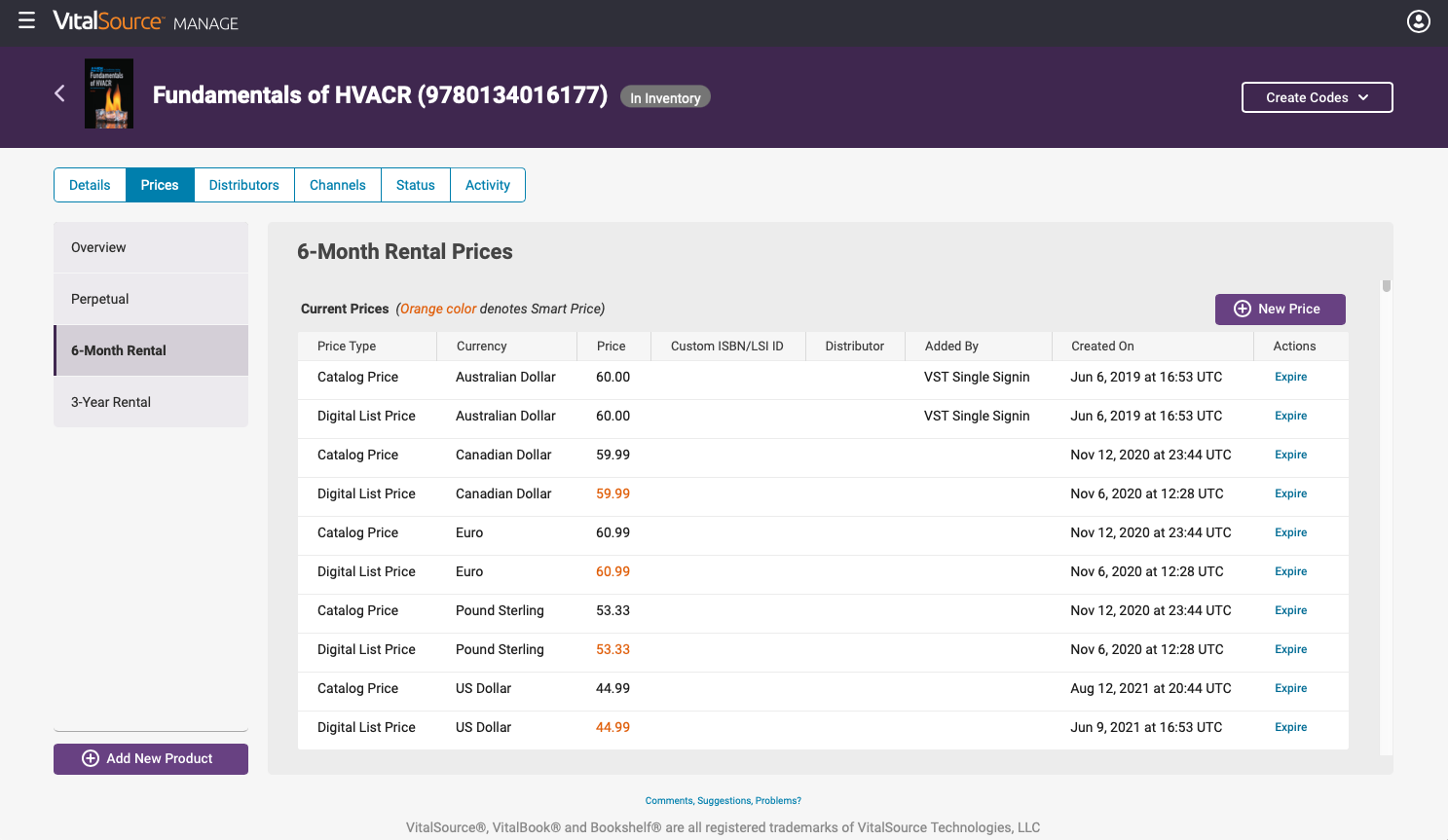This screenshot has width=1448, height=840.
Task: Expire the Australian Dollar Catalog Price
Action: click(x=1290, y=377)
